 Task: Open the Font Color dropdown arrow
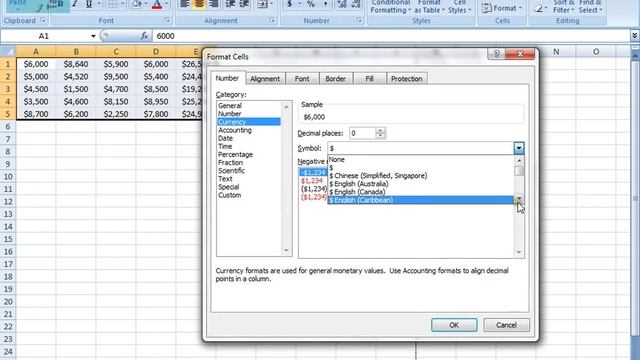pos(166,4)
